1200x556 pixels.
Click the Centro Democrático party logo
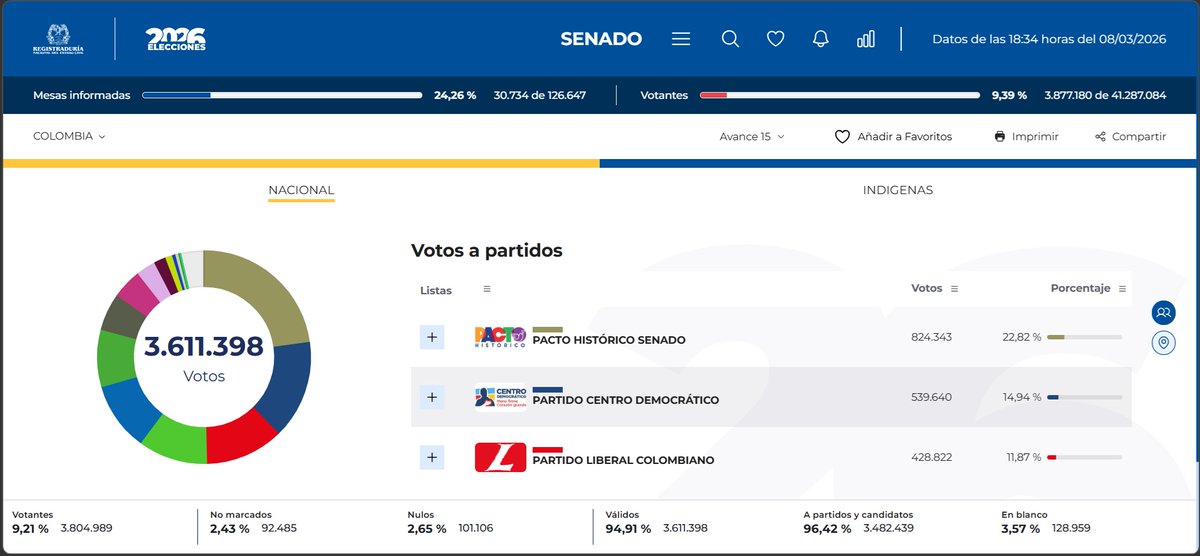pos(500,397)
